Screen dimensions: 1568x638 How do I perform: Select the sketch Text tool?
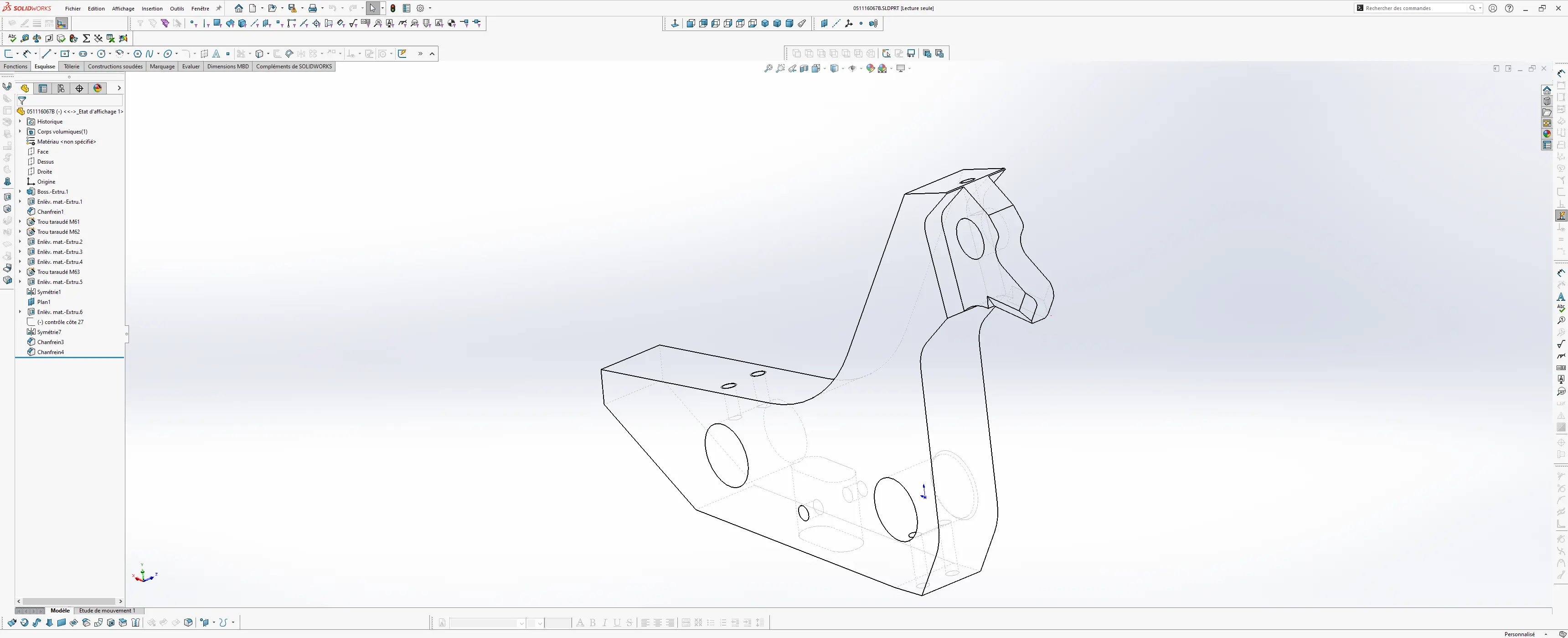216,54
